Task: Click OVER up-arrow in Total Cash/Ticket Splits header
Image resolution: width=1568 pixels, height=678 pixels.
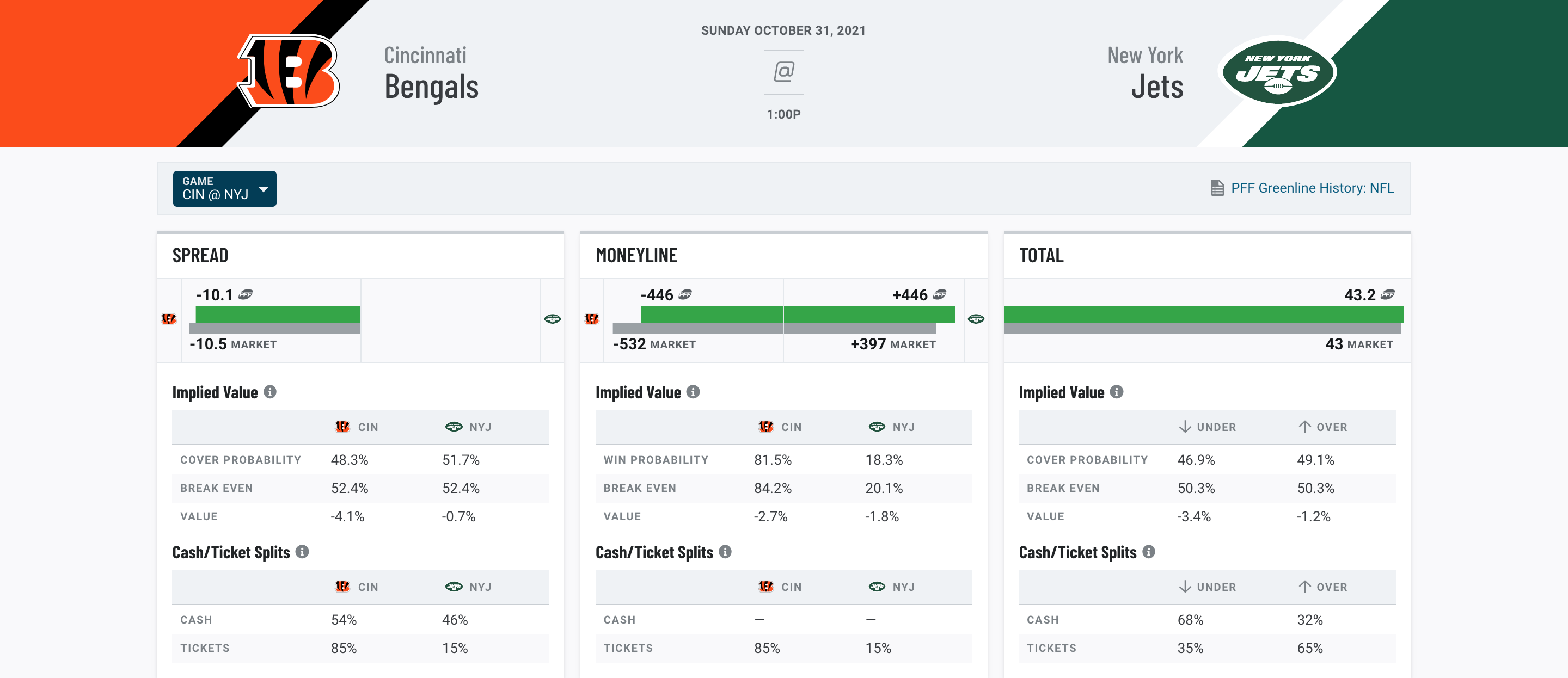Action: point(1304,587)
